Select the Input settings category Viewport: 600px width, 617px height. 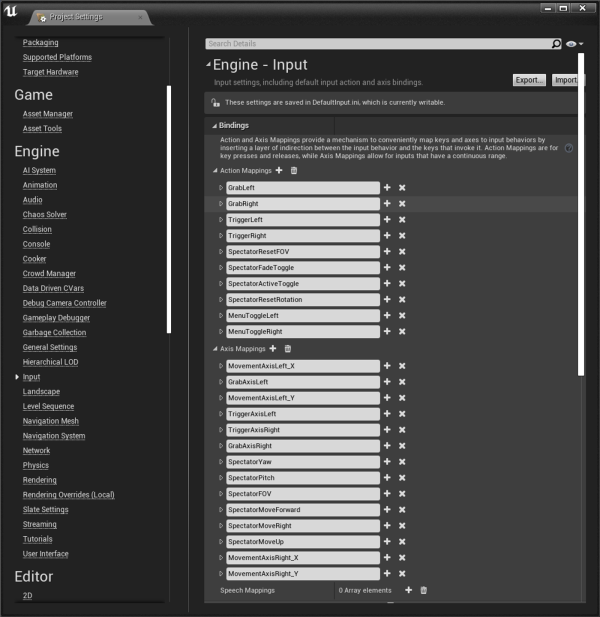[31, 377]
